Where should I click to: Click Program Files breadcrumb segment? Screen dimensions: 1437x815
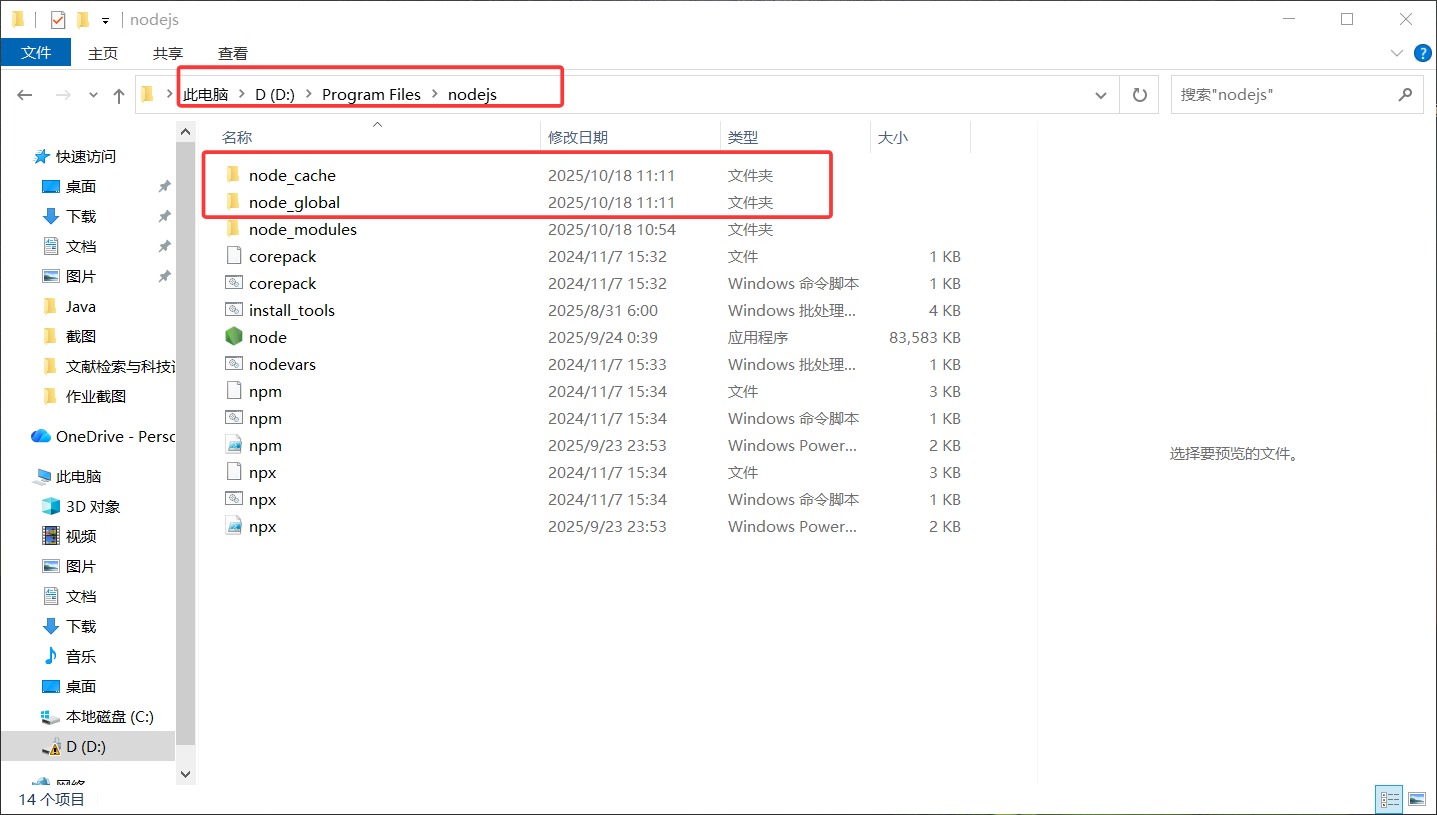371,94
